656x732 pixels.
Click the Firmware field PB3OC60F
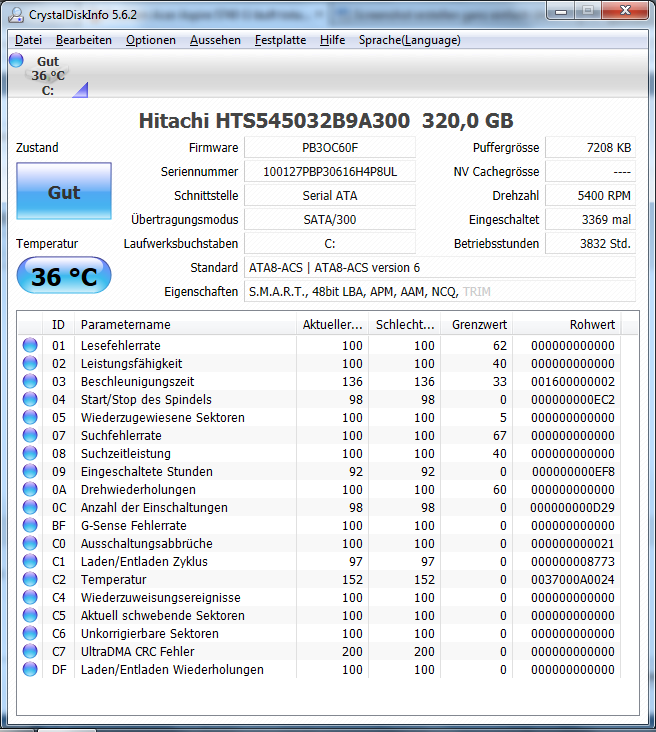coord(330,148)
